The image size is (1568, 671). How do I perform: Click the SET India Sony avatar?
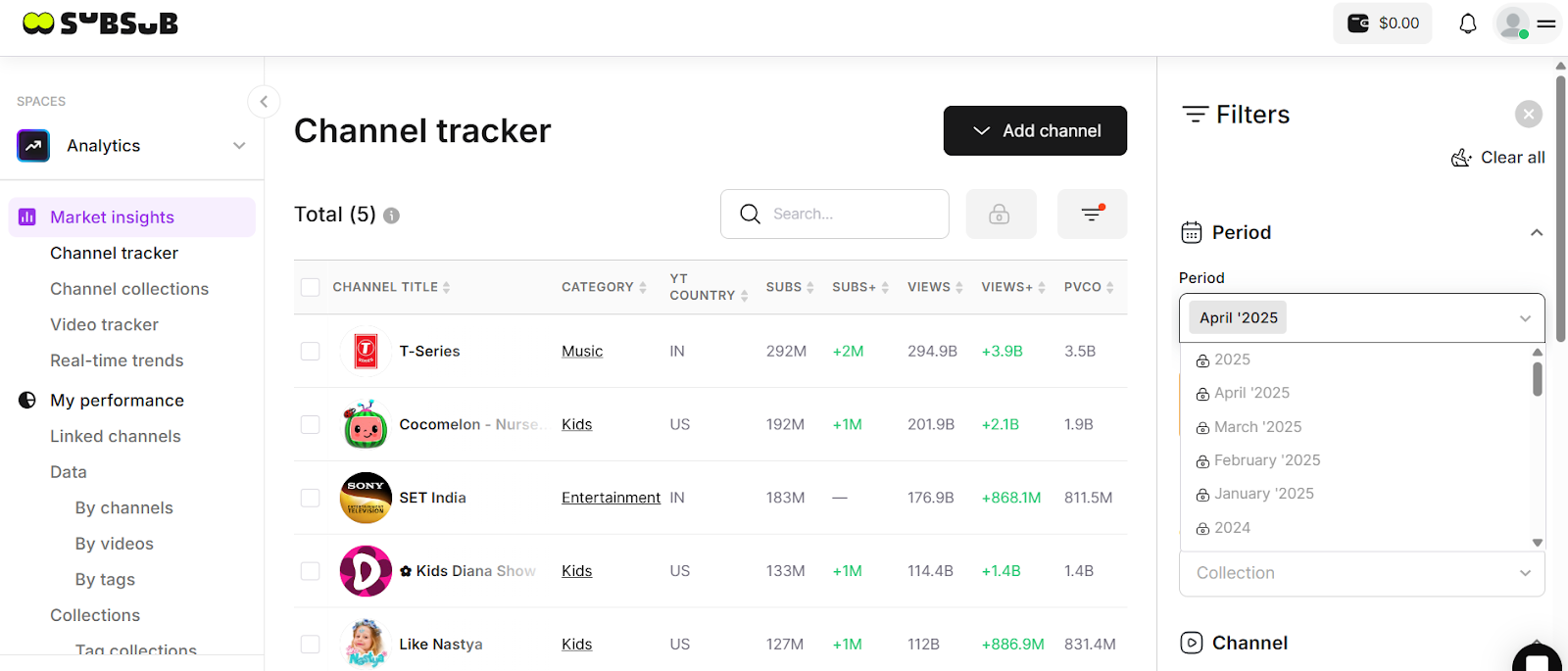pos(366,498)
